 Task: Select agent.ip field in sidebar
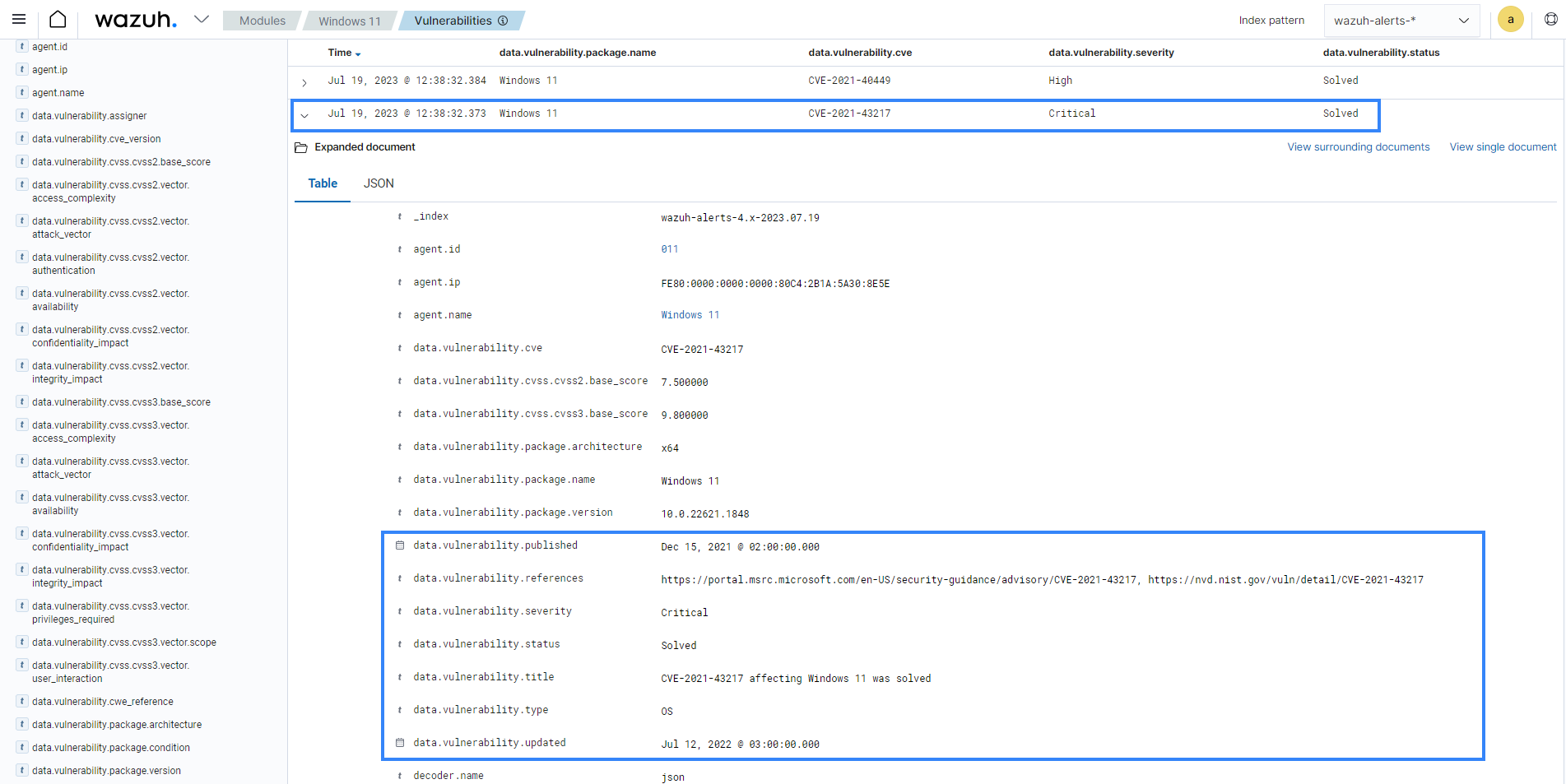click(x=49, y=70)
